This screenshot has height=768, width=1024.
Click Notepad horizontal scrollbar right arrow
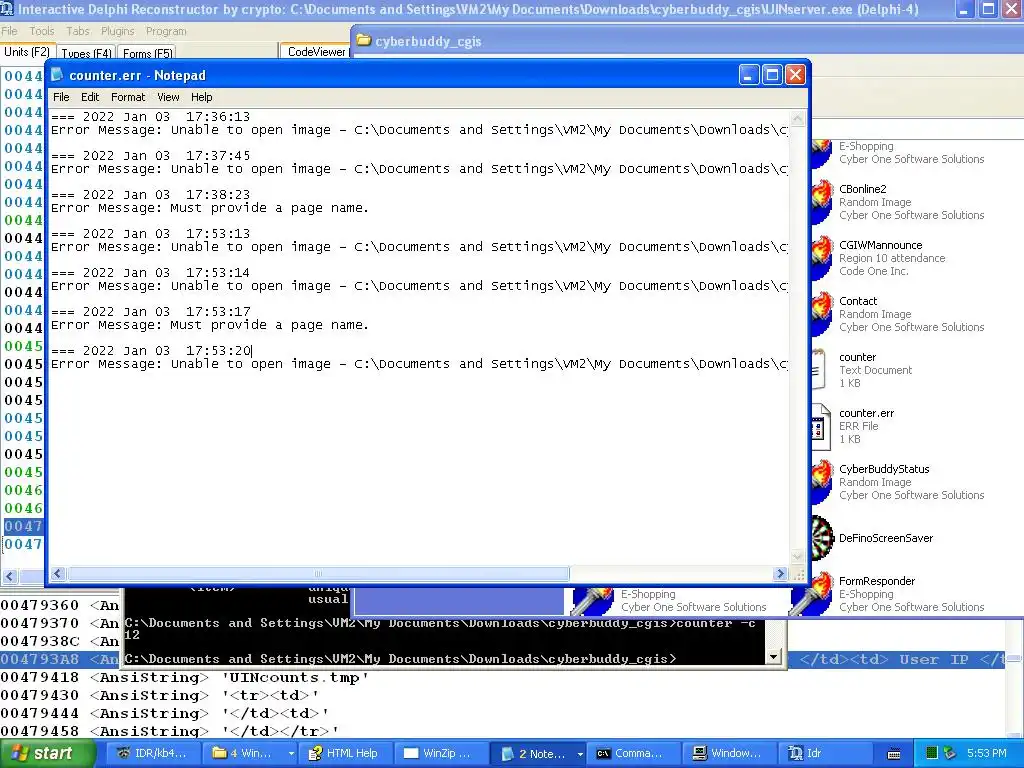[780, 573]
